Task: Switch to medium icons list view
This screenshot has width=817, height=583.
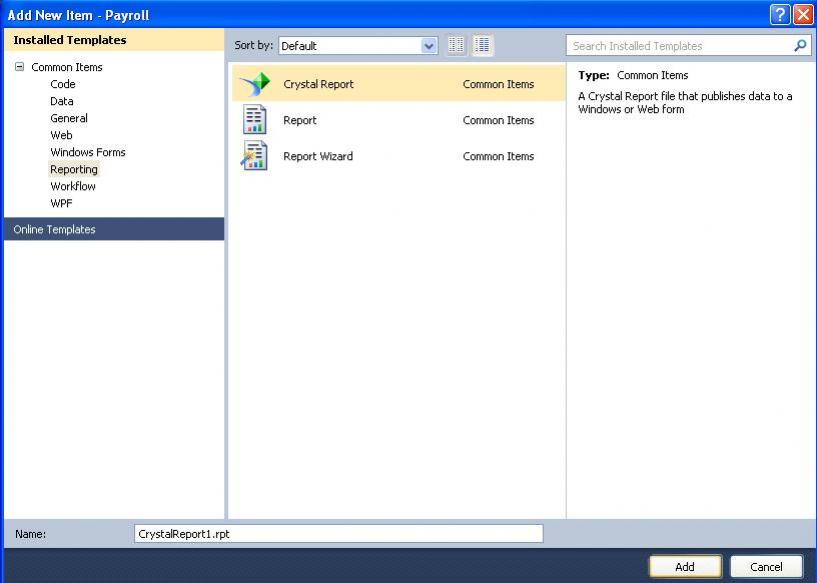Action: pos(482,45)
